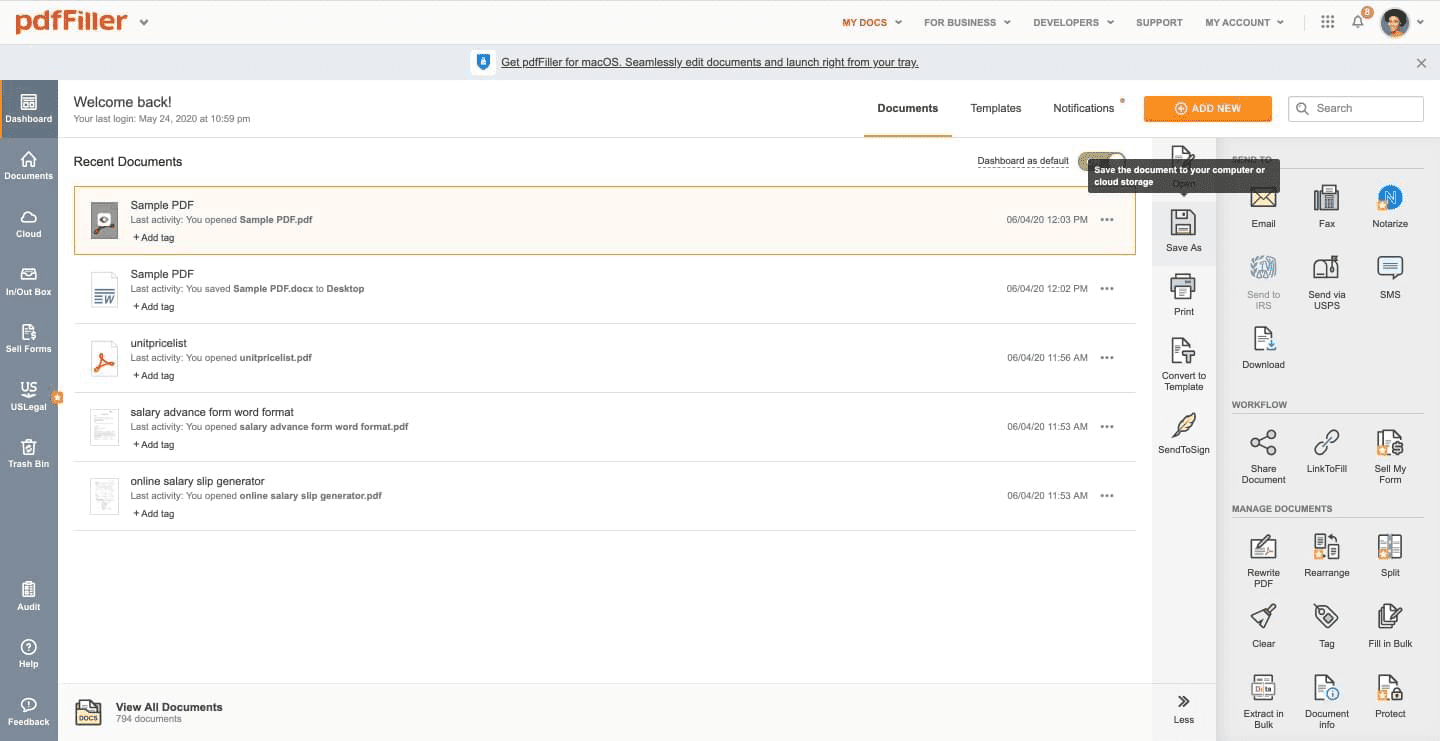Click the Send to IRS icon
The image size is (1440, 741).
click(x=1263, y=268)
